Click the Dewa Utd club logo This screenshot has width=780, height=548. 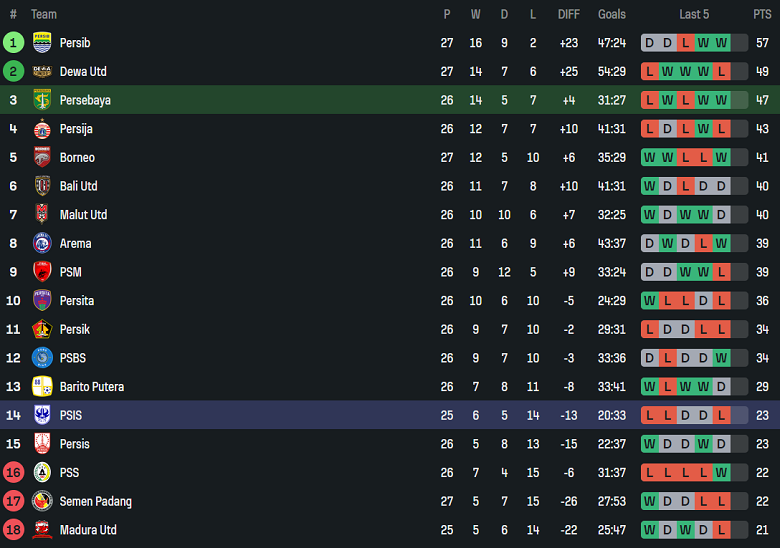pyautogui.click(x=42, y=72)
